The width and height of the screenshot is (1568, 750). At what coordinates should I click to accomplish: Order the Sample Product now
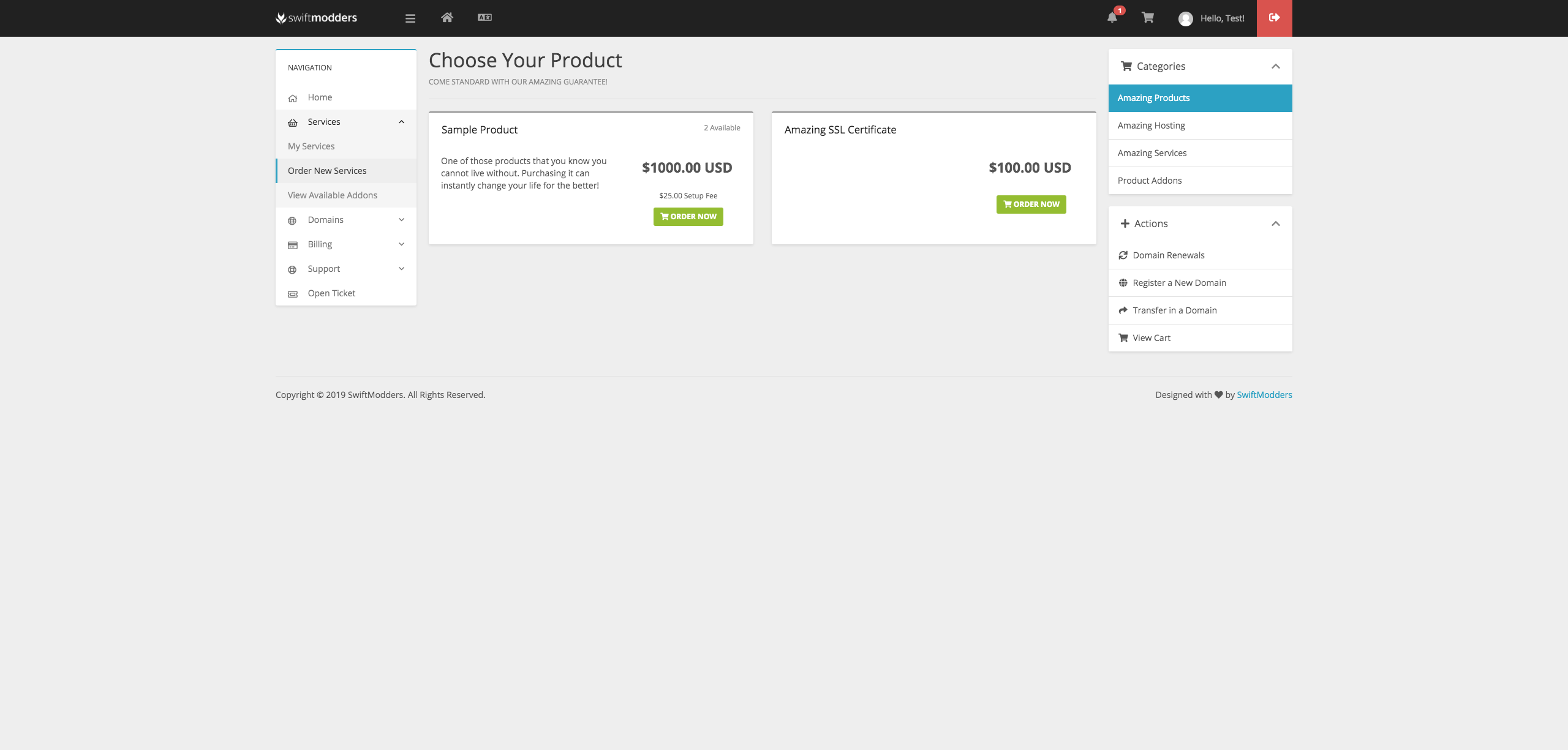tap(688, 217)
